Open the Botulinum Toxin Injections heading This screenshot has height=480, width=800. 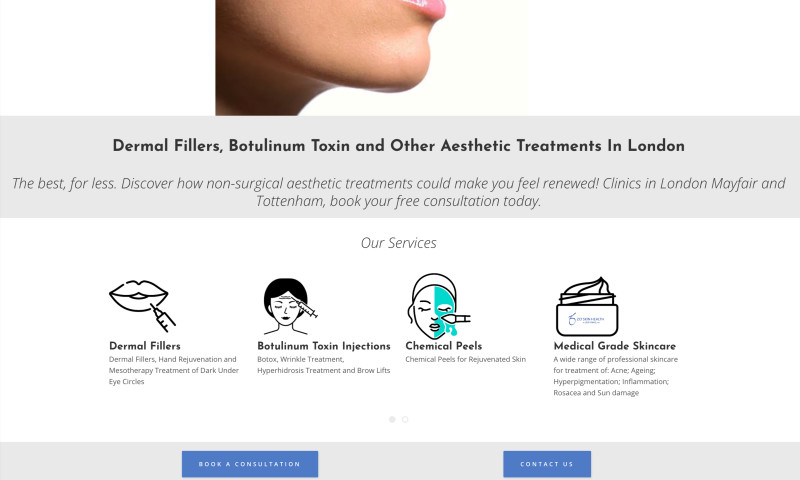[323, 346]
